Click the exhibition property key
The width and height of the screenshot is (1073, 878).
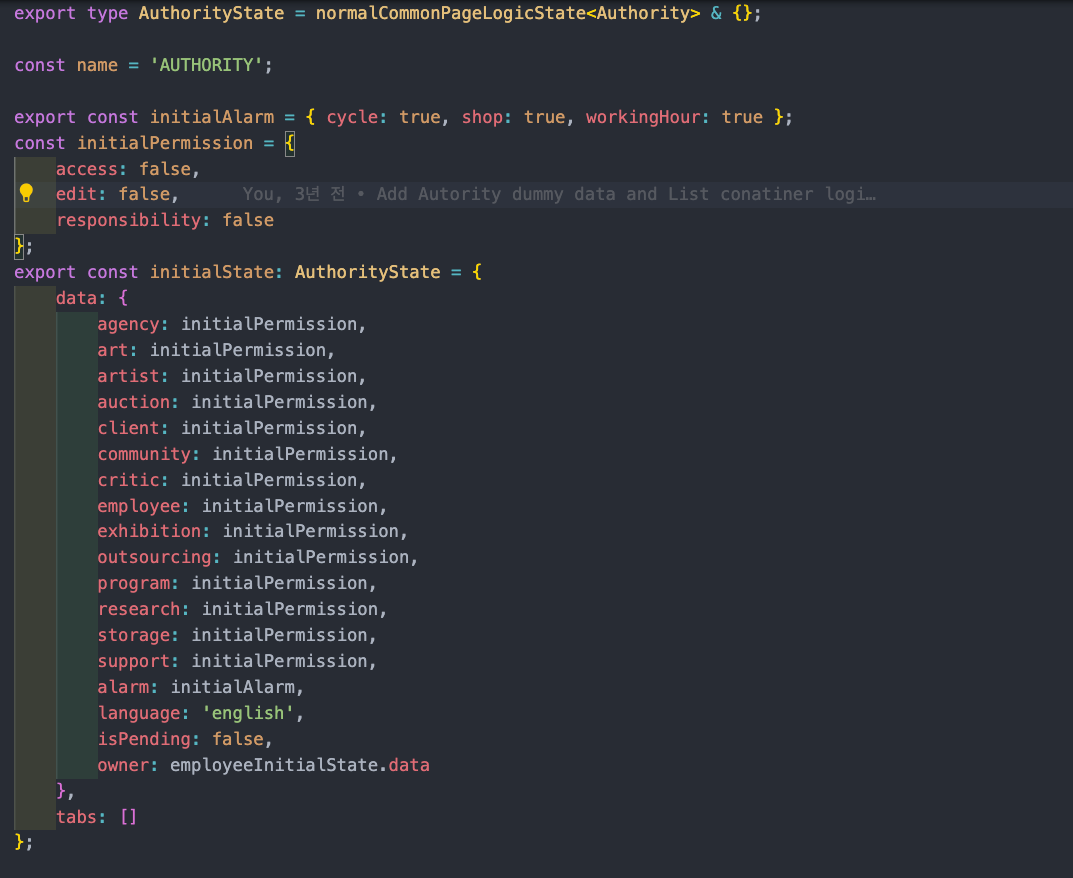[149, 531]
